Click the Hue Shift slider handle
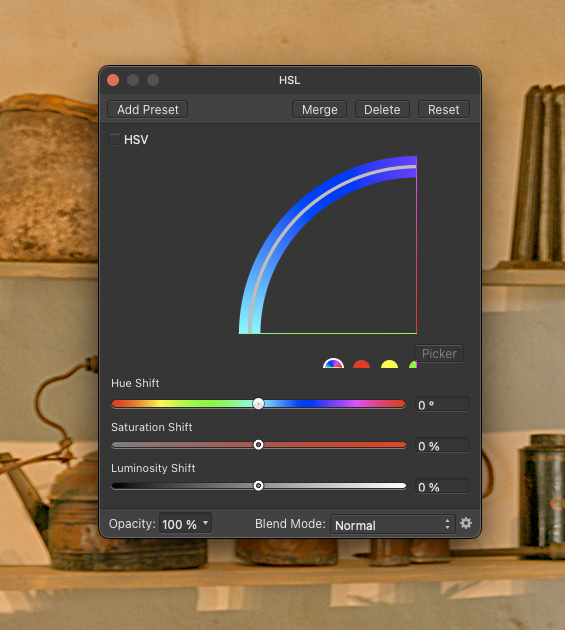Viewport: 565px width, 630px height. [x=258, y=403]
